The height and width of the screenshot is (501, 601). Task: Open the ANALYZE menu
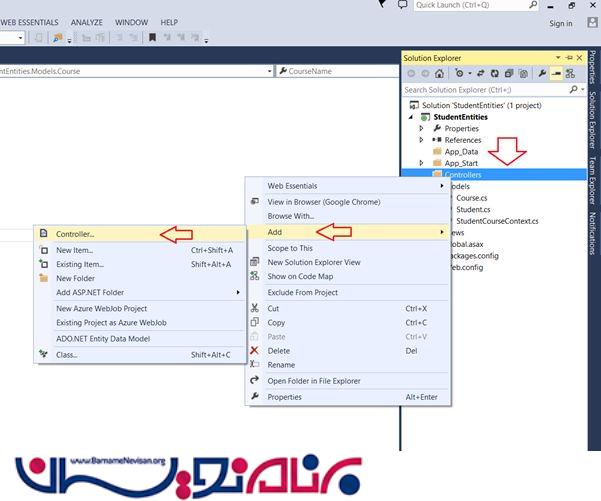[85, 22]
